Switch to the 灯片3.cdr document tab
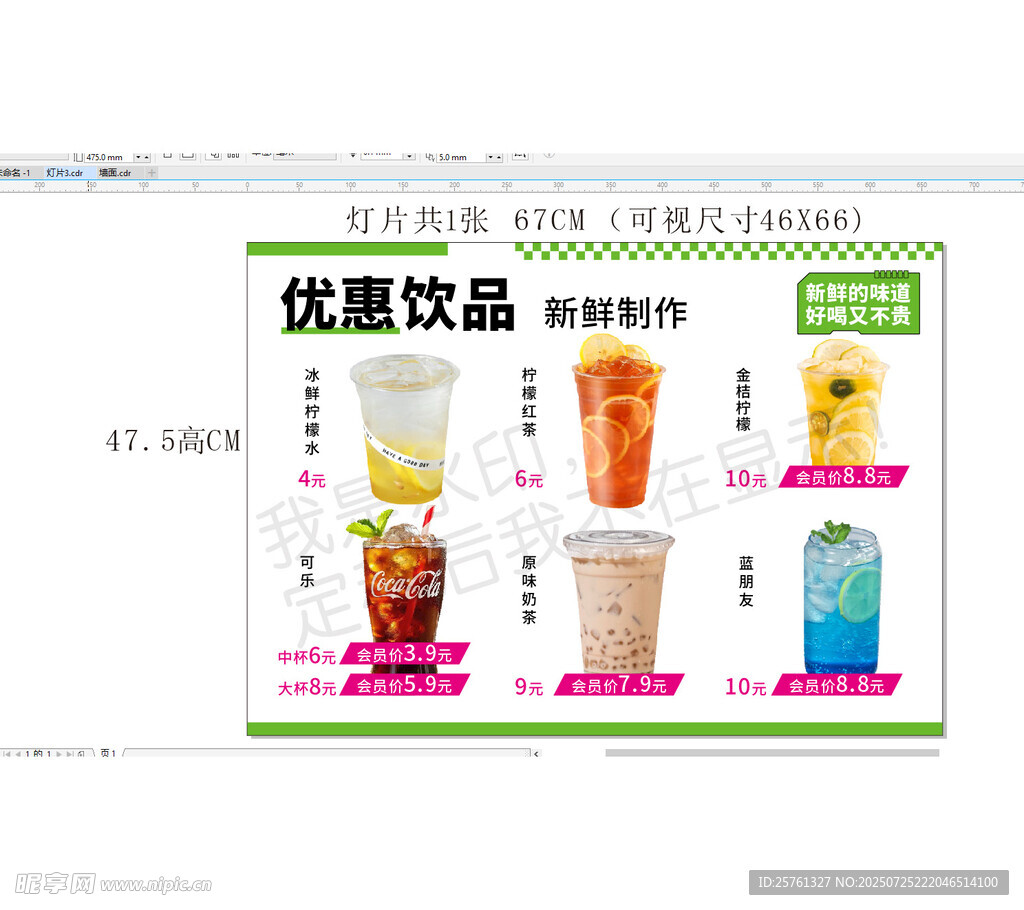The image size is (1024, 910). click(64, 173)
